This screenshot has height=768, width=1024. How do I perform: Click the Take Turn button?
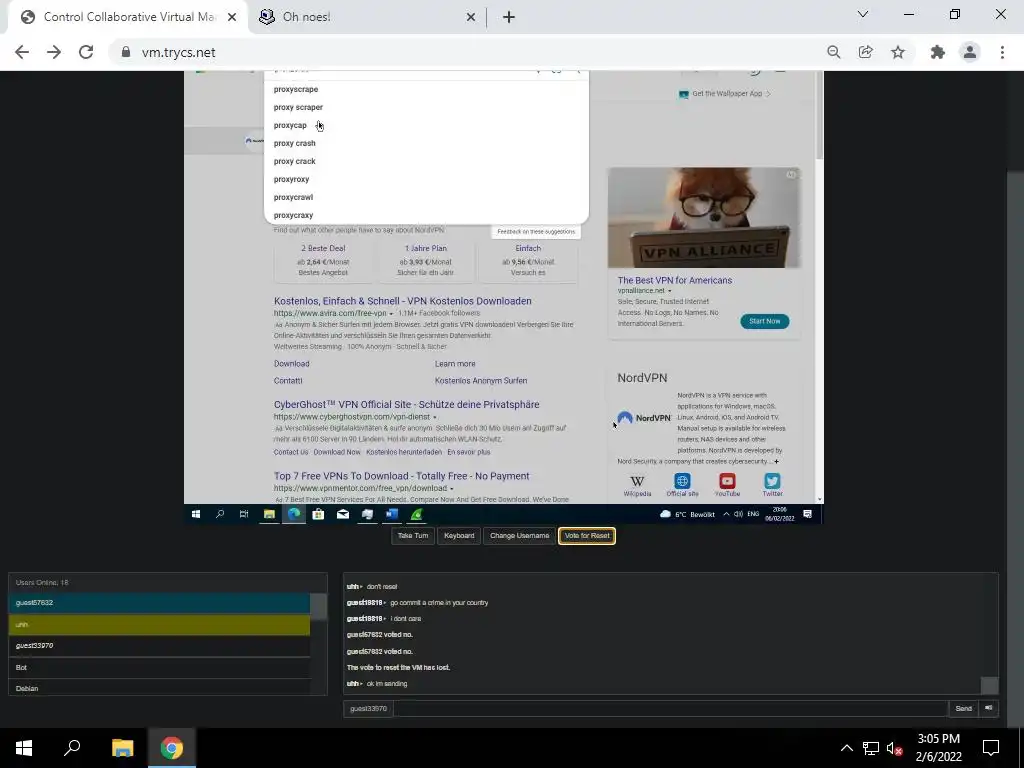tap(413, 536)
